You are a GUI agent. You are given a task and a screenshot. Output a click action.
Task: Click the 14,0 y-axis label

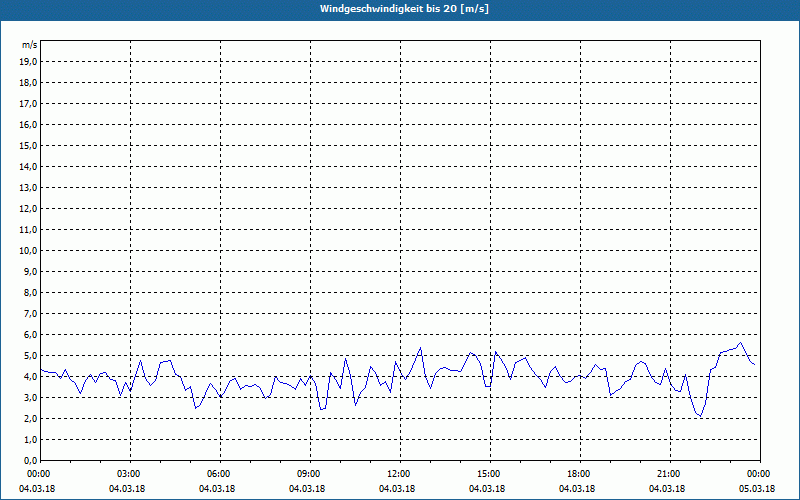(29, 166)
